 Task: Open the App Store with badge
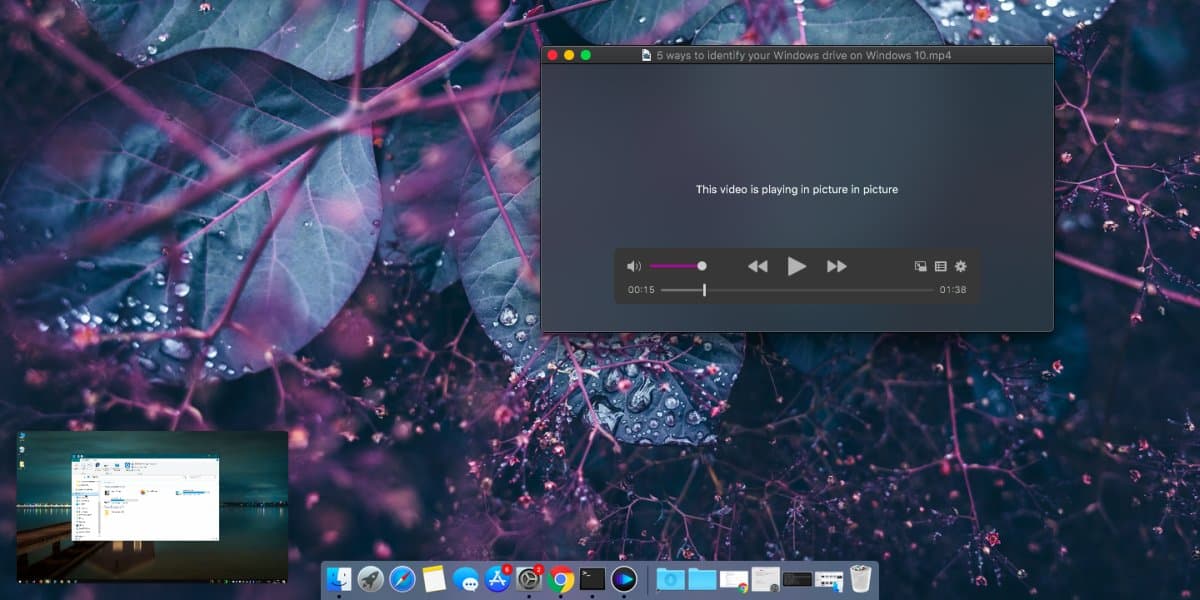tap(497, 578)
